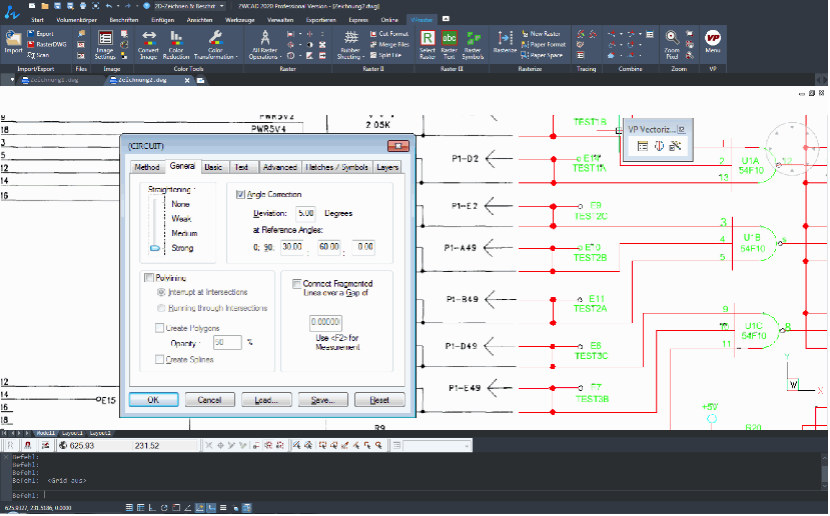Click the Color Reduction tool
The width and height of the screenshot is (830, 516).
click(x=176, y=44)
